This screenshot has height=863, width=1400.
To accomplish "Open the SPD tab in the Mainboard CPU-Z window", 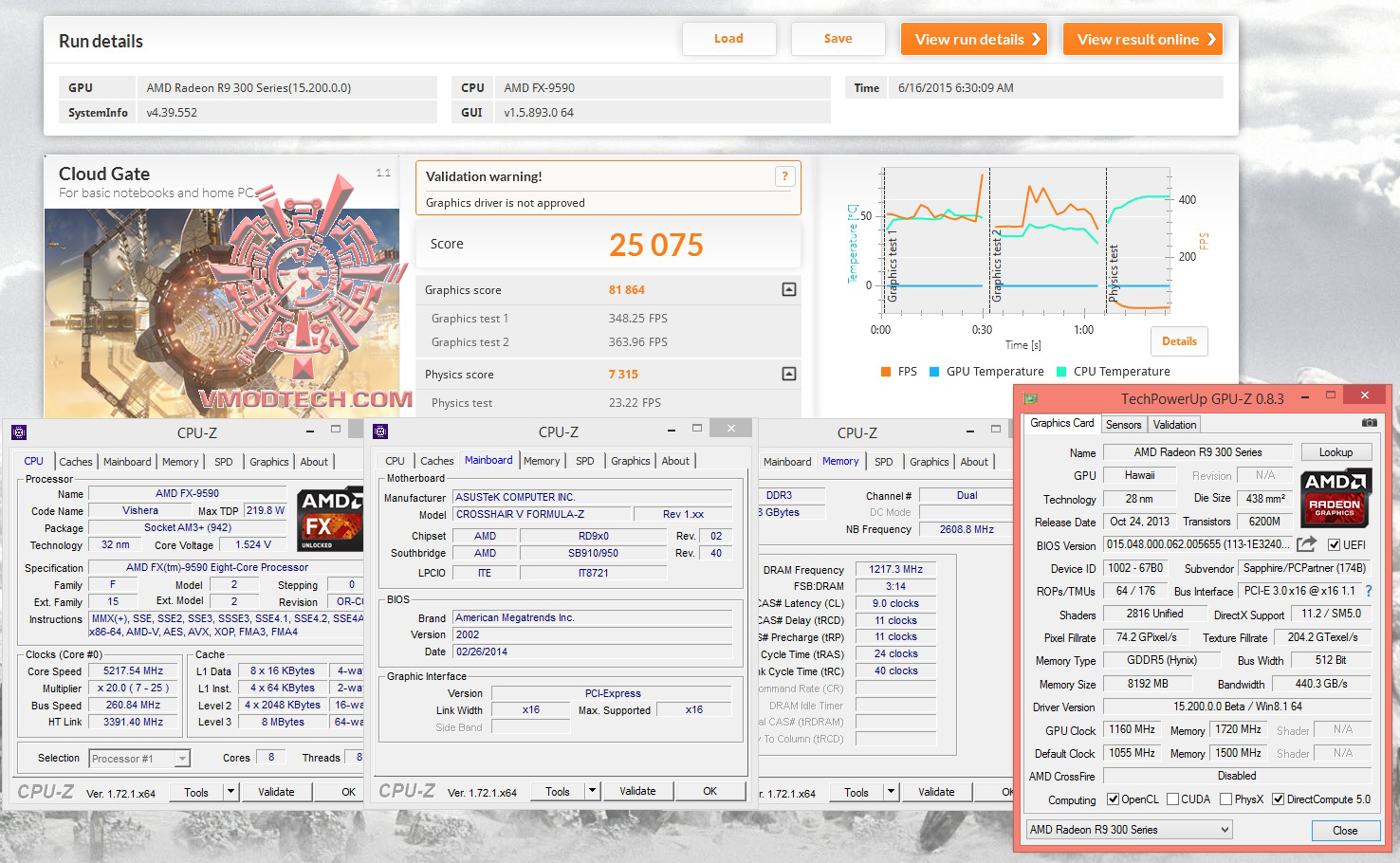I will 585,461.
